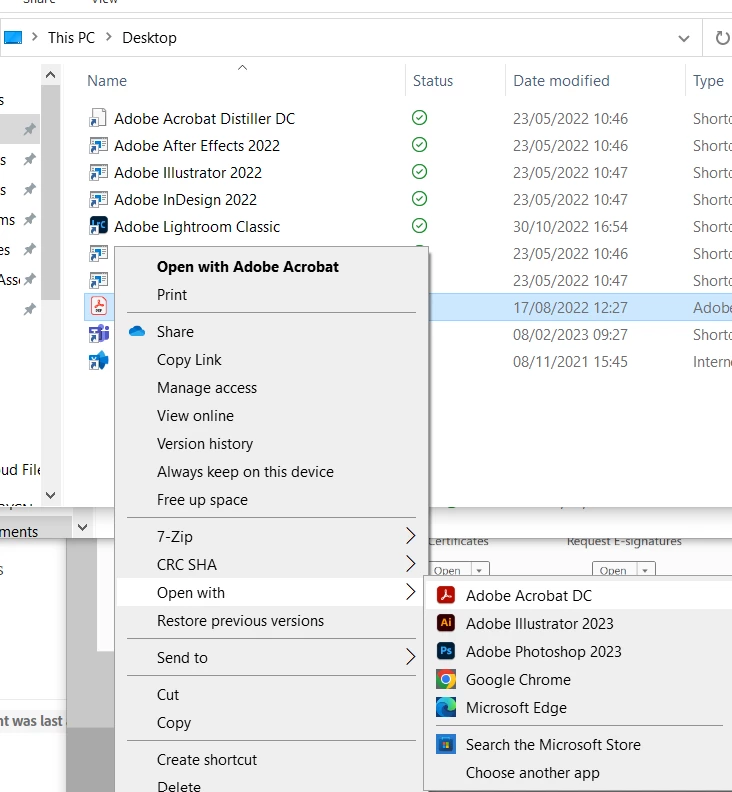This screenshot has width=732, height=792.
Task: Choose Cut from the context menu
Action: (168, 695)
